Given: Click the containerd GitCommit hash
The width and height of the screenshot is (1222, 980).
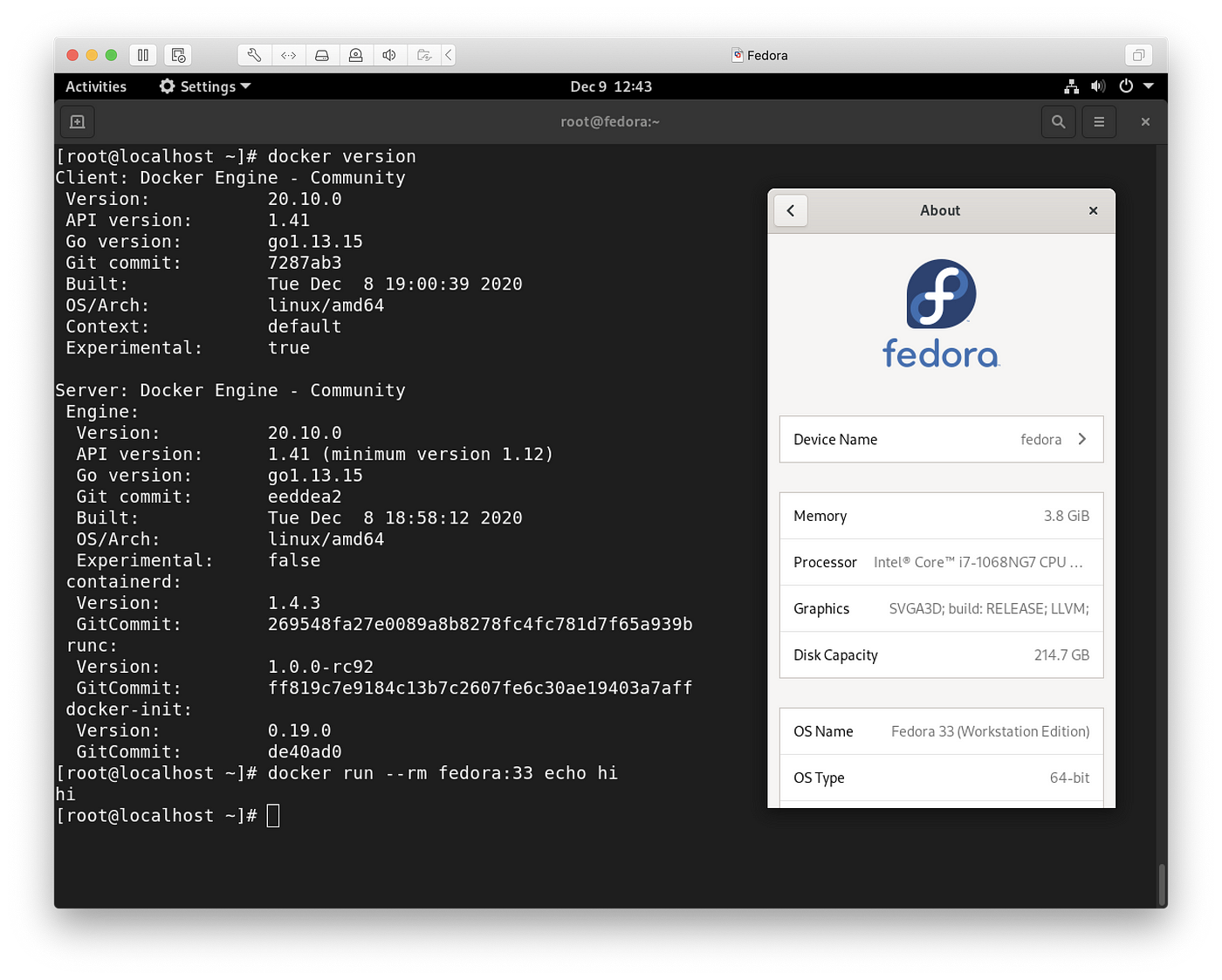Looking at the screenshot, I should coord(480,624).
